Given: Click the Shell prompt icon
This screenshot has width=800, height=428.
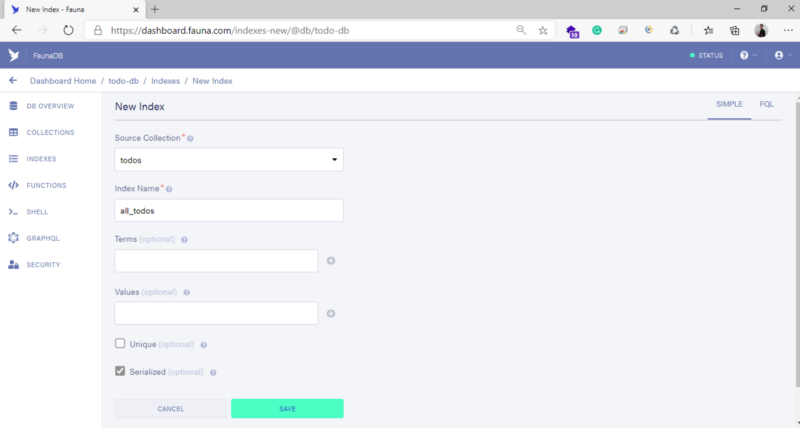Looking at the screenshot, I should [x=14, y=212].
